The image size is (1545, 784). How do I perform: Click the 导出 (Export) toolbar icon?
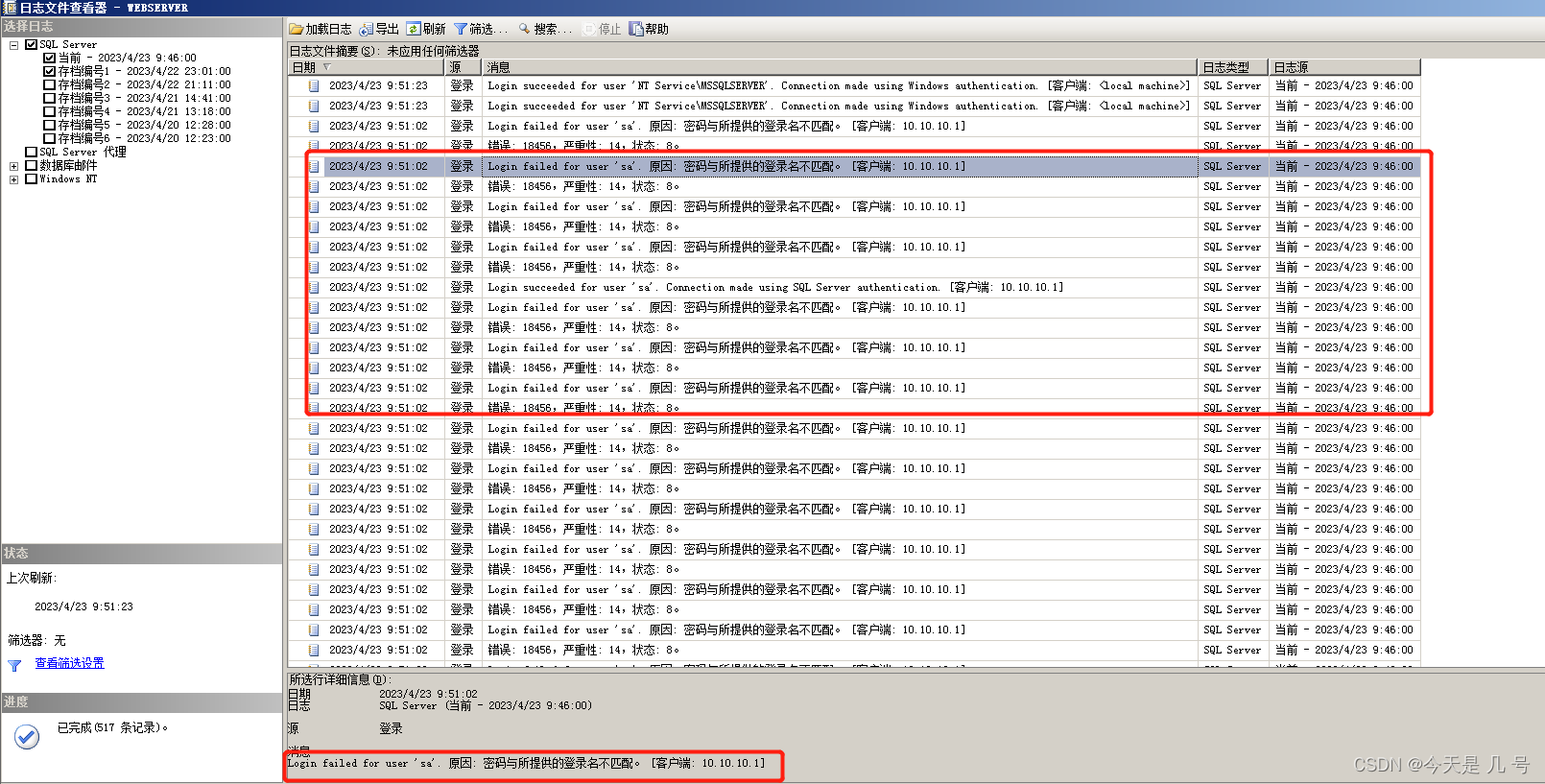pyautogui.click(x=367, y=29)
